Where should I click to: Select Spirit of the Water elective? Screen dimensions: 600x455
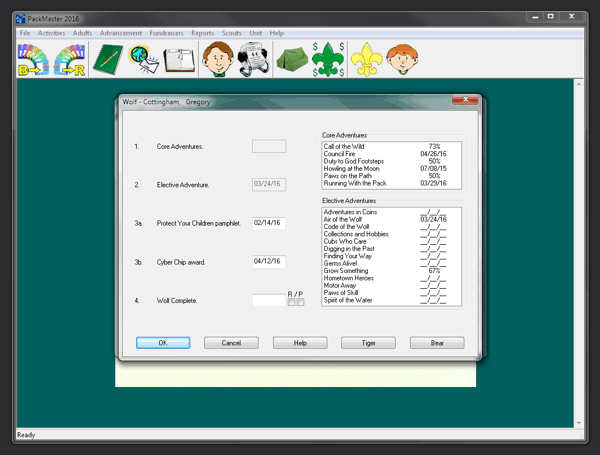point(391,300)
